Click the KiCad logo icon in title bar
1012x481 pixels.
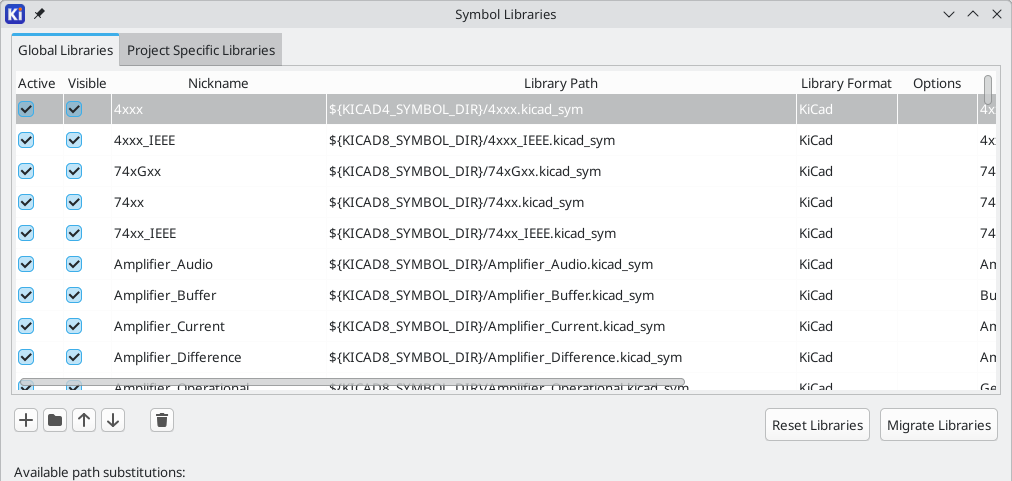click(x=15, y=14)
